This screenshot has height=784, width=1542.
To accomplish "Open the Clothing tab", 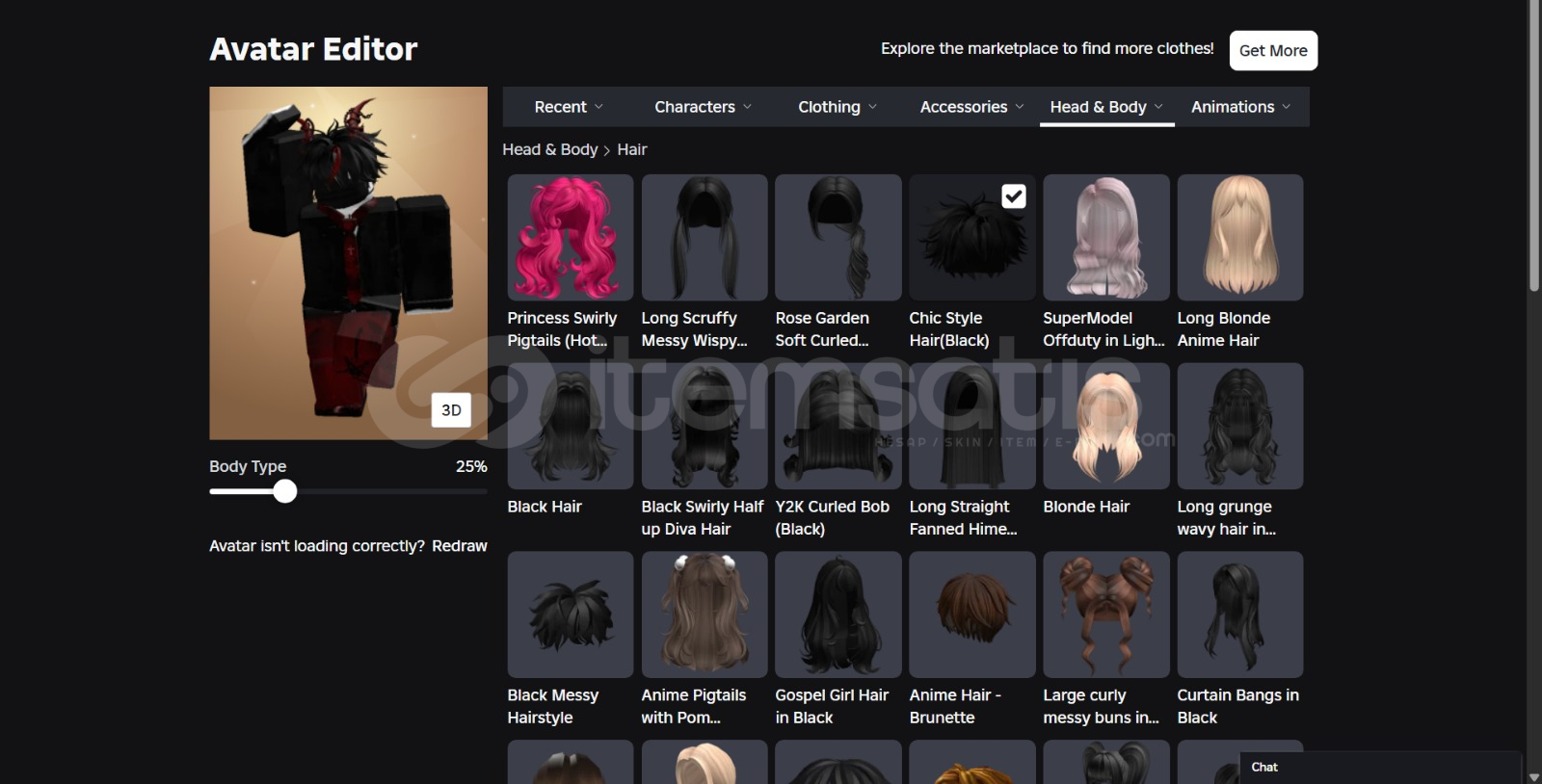I will 837,107.
